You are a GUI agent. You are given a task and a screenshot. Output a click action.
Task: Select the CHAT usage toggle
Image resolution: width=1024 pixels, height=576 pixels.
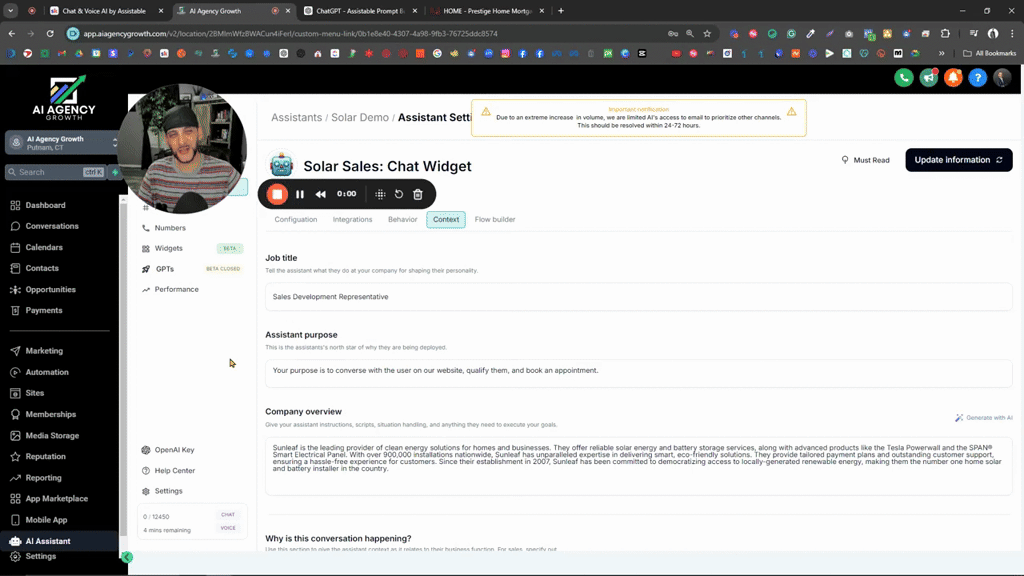tap(228, 513)
